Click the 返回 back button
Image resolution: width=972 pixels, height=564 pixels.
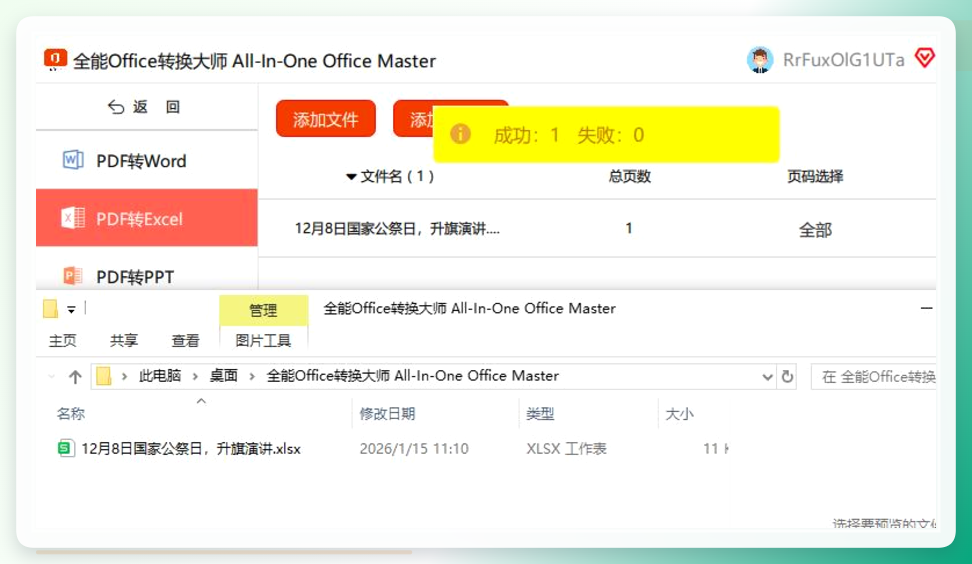[144, 107]
